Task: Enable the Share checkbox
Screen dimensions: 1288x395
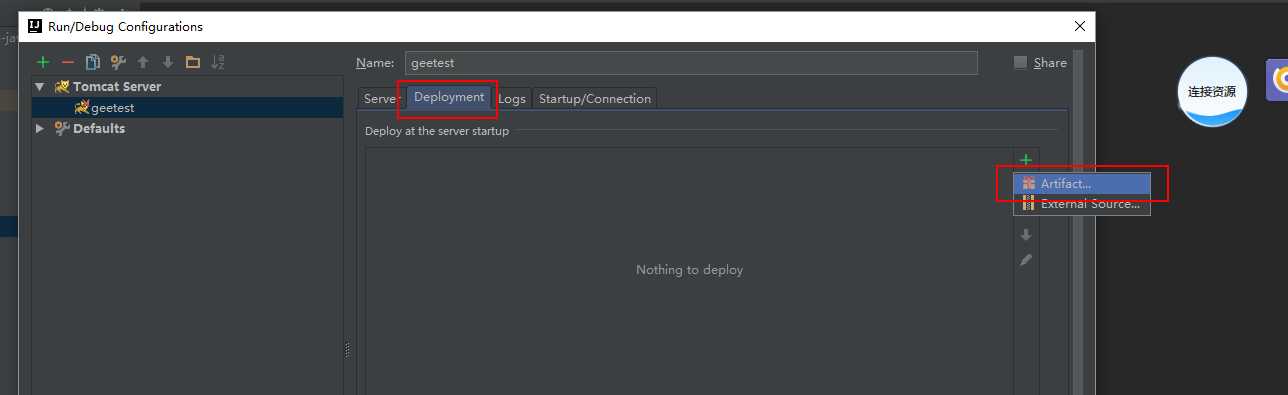Action: point(1020,62)
